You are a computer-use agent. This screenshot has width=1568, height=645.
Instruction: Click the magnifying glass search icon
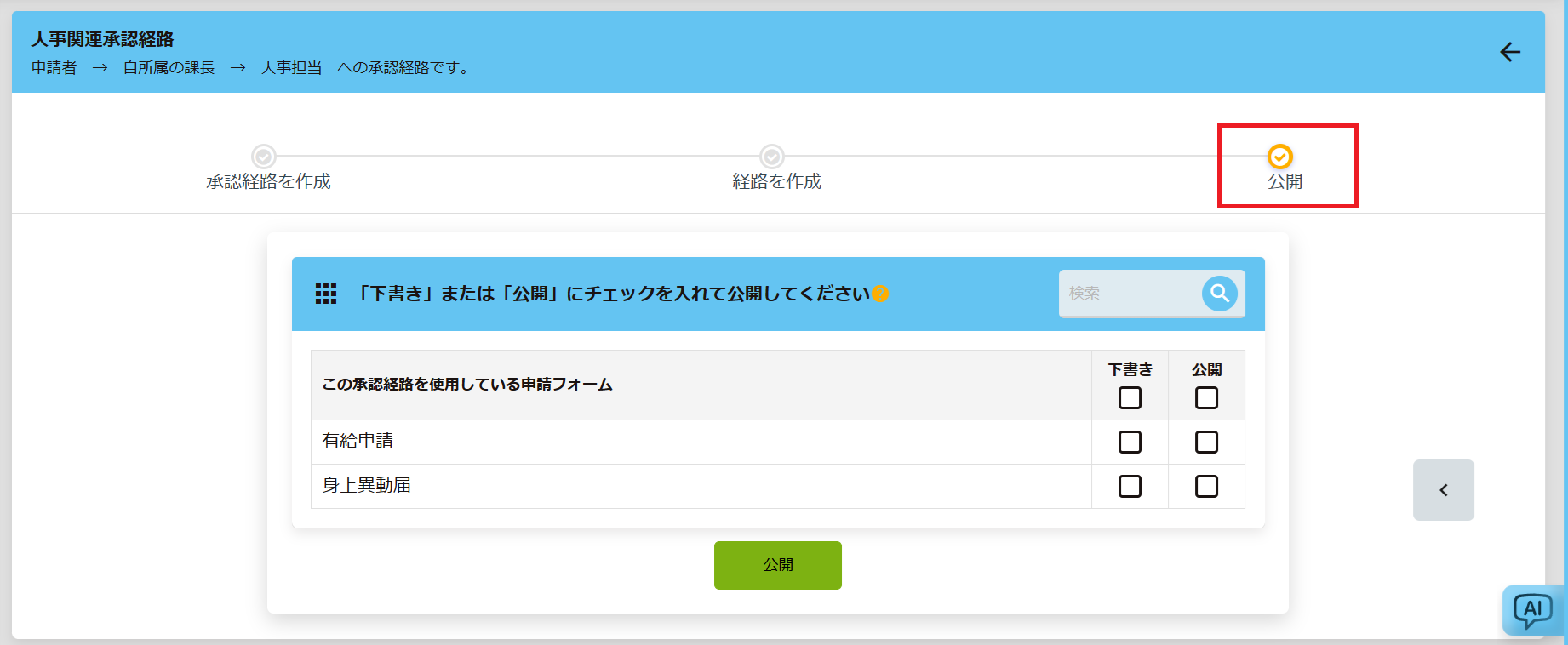(1219, 294)
